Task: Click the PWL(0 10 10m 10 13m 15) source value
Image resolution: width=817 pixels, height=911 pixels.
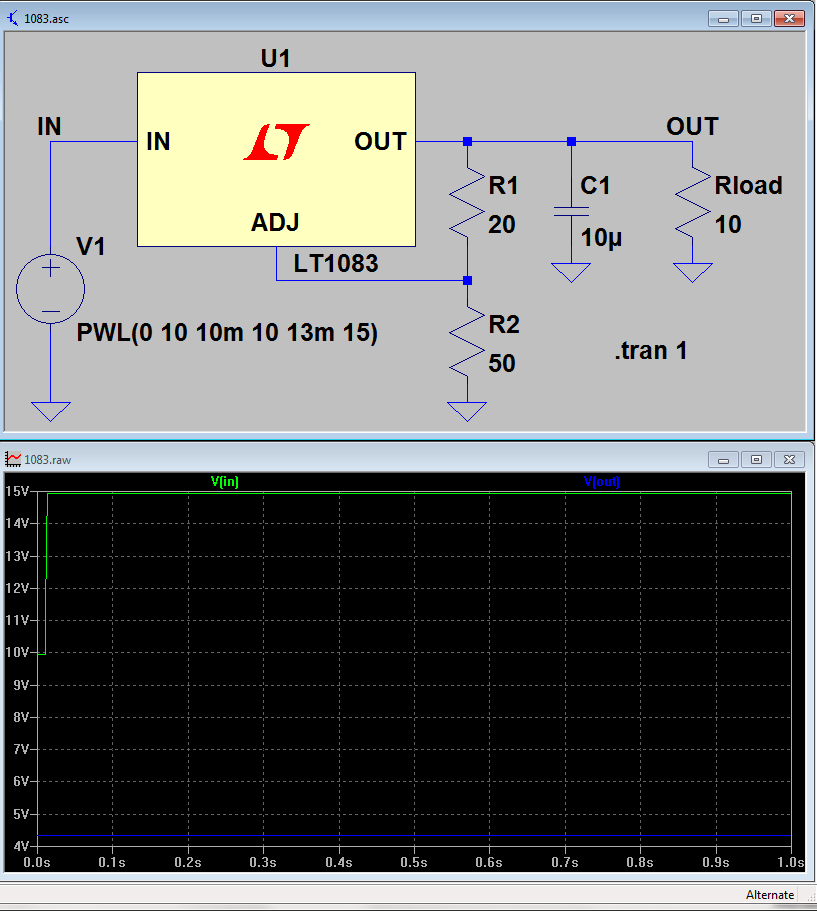Action: (x=227, y=333)
